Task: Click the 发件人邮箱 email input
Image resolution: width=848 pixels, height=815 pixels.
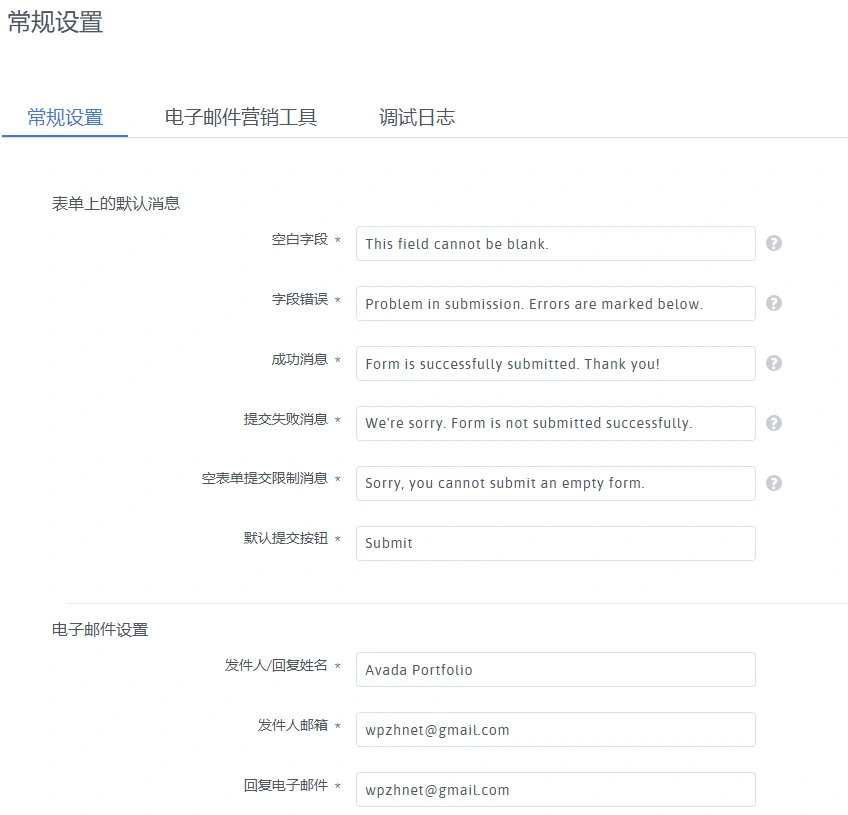Action: click(555, 729)
